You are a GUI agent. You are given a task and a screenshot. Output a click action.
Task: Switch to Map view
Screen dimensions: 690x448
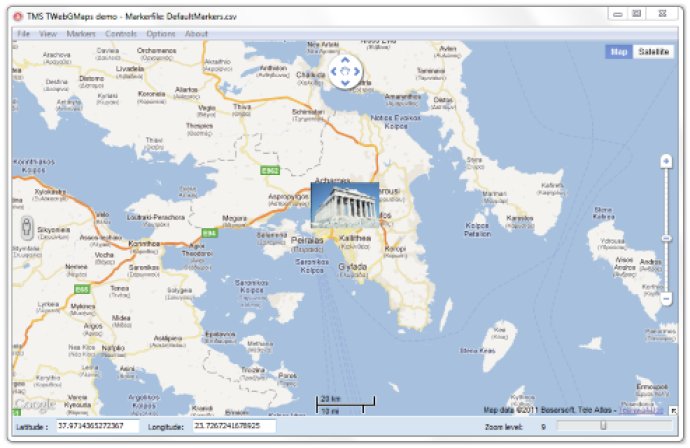pyautogui.click(x=619, y=52)
